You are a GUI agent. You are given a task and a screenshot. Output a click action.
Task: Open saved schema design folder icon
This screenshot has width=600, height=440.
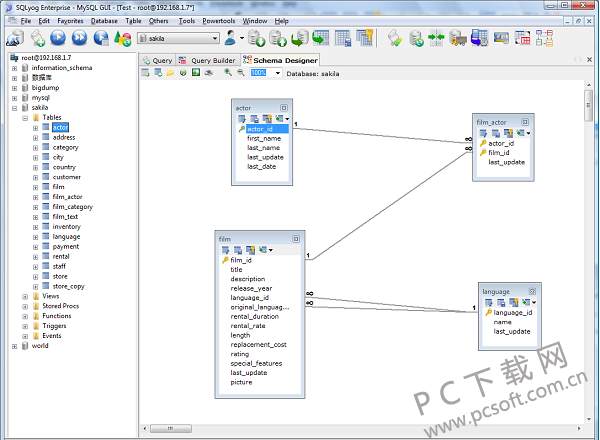[170, 72]
